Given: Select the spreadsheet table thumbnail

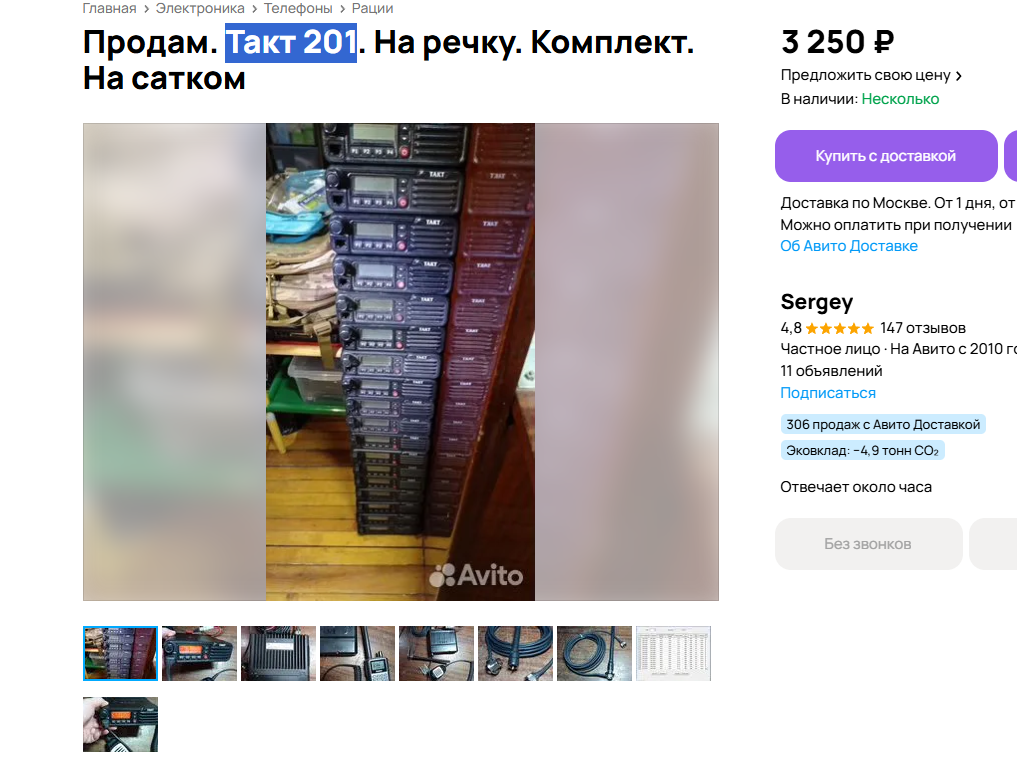Looking at the screenshot, I should pos(673,653).
